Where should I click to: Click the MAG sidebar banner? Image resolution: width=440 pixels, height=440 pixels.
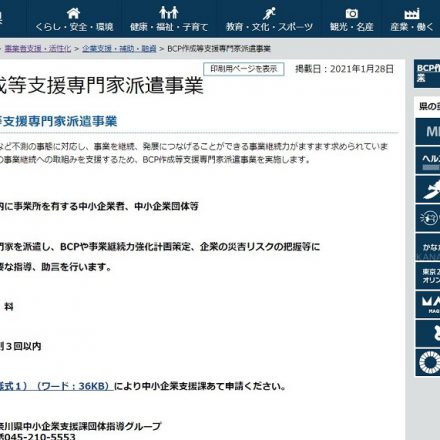(428, 305)
